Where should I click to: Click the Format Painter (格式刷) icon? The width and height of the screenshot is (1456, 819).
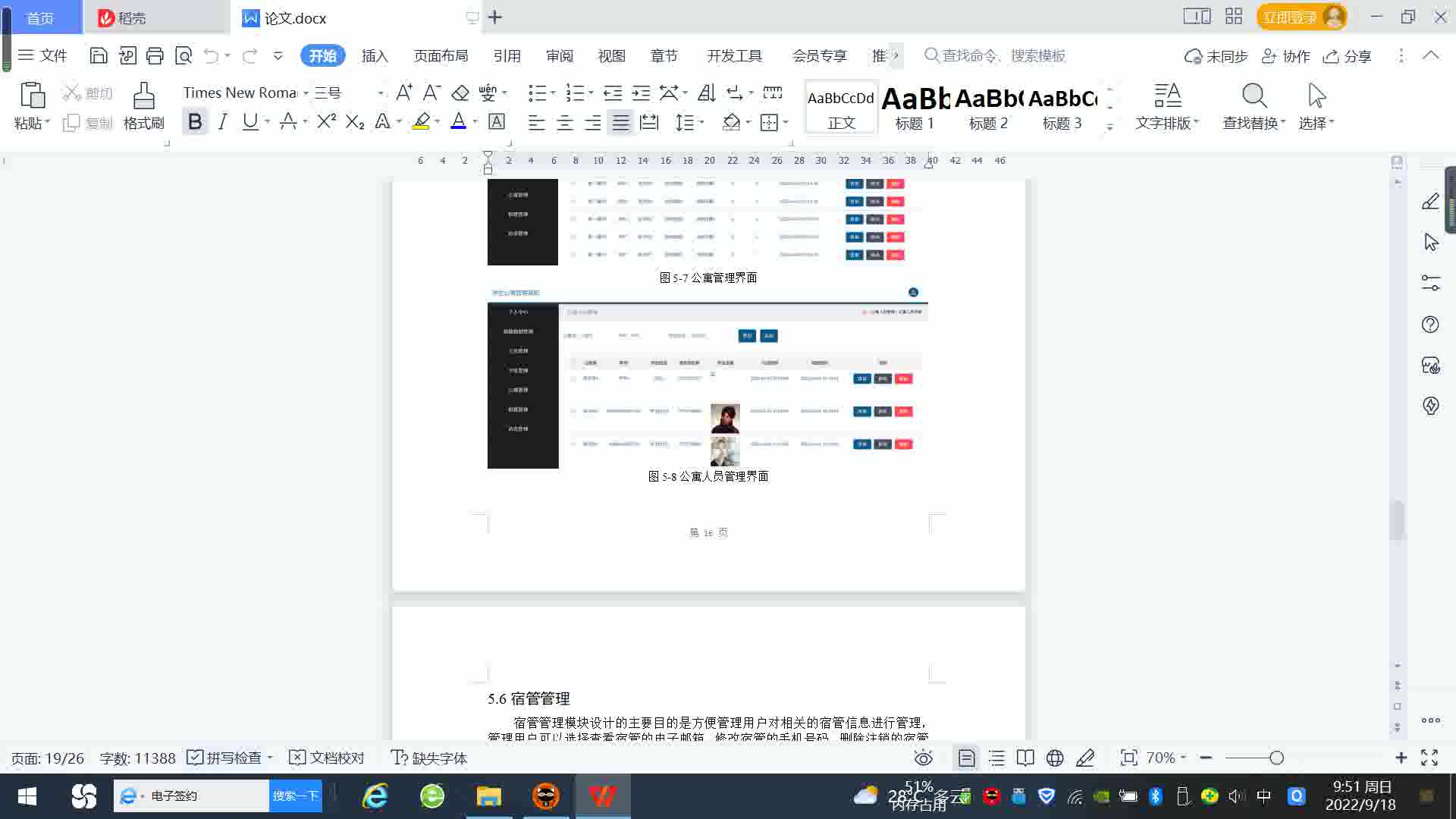(x=143, y=97)
